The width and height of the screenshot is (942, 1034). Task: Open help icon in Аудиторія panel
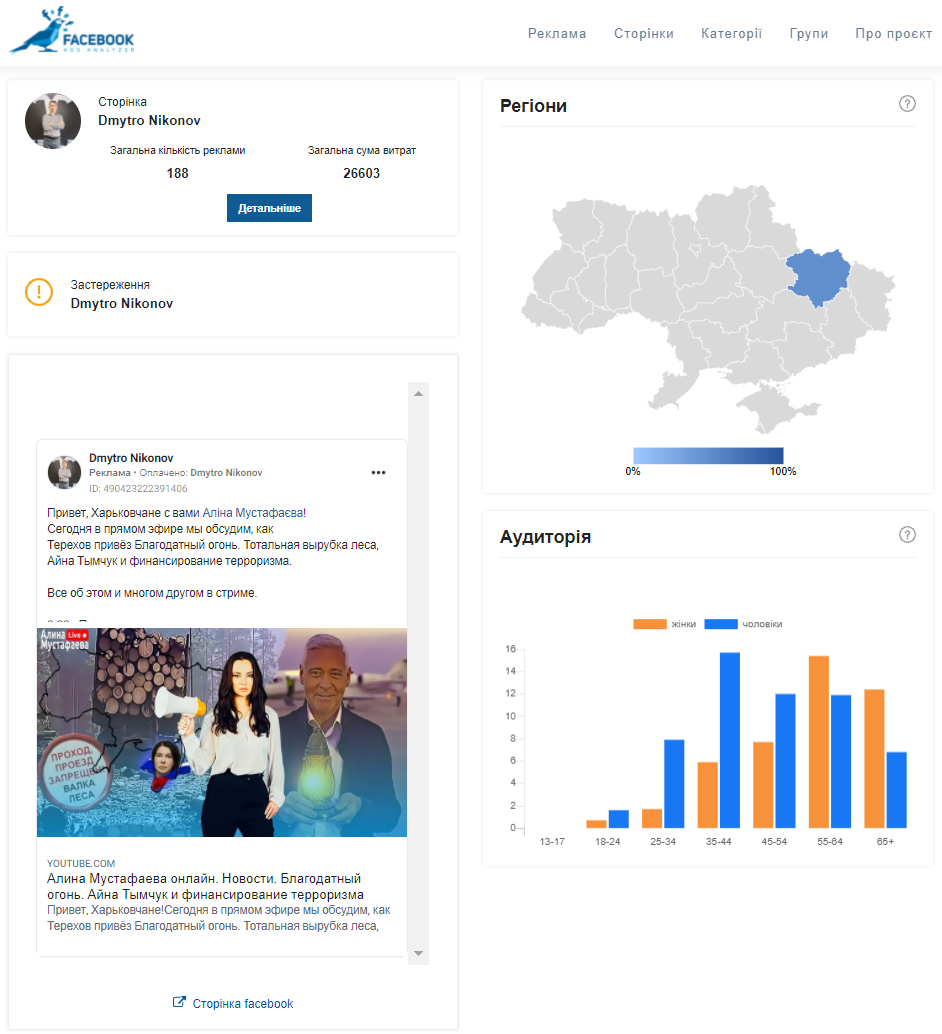tap(907, 535)
